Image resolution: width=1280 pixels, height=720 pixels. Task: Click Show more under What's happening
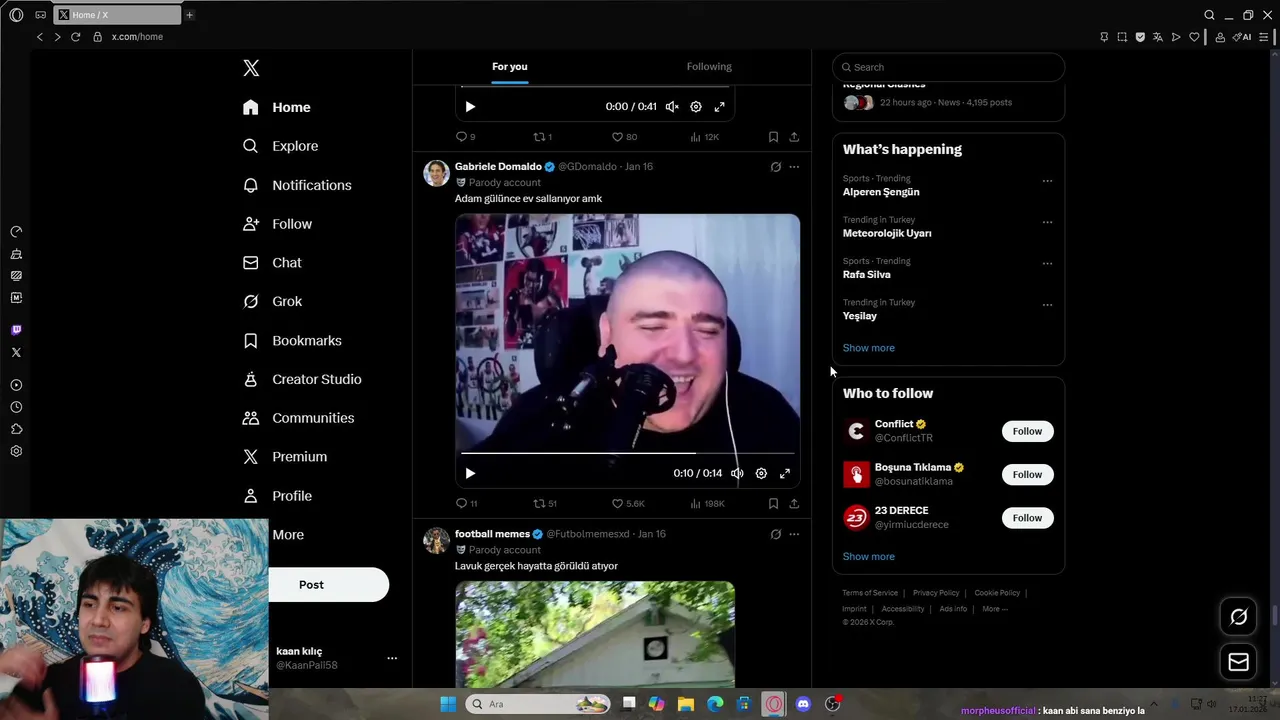868,348
